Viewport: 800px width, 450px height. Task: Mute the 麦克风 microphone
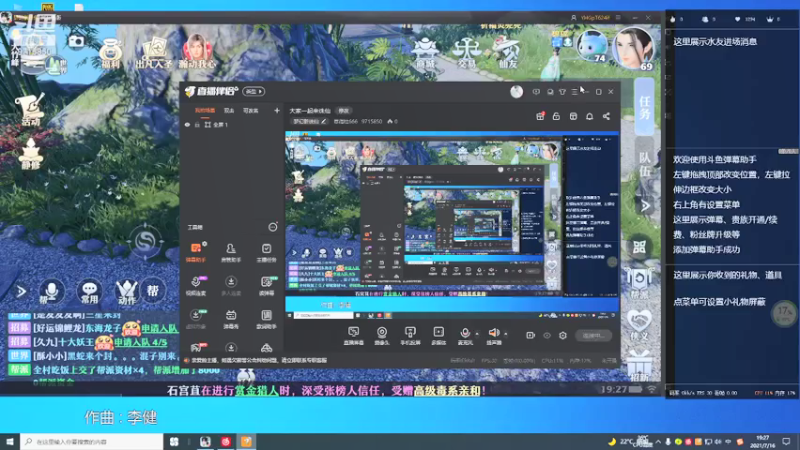coord(465,336)
